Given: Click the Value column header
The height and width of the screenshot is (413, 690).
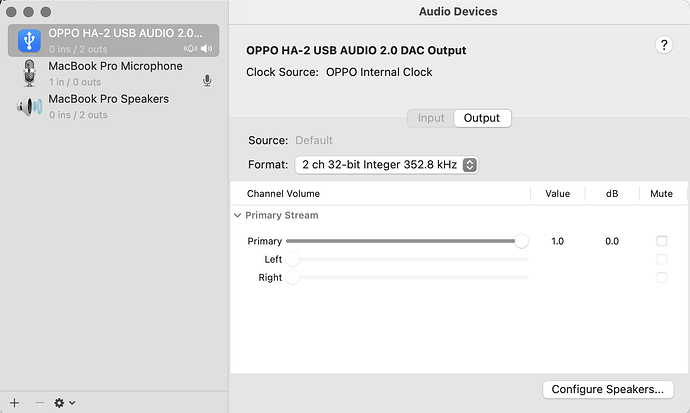Looking at the screenshot, I should (x=558, y=194).
